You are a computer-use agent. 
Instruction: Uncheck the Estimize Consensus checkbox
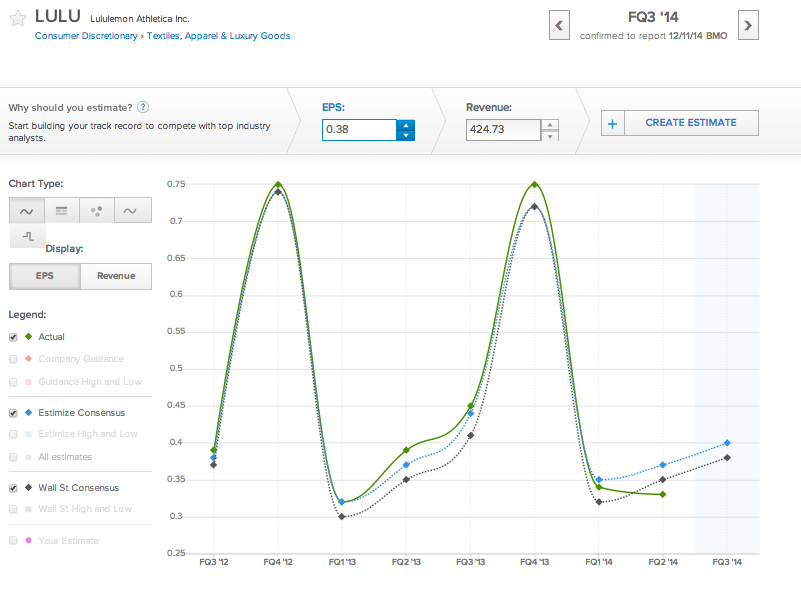pos(13,413)
